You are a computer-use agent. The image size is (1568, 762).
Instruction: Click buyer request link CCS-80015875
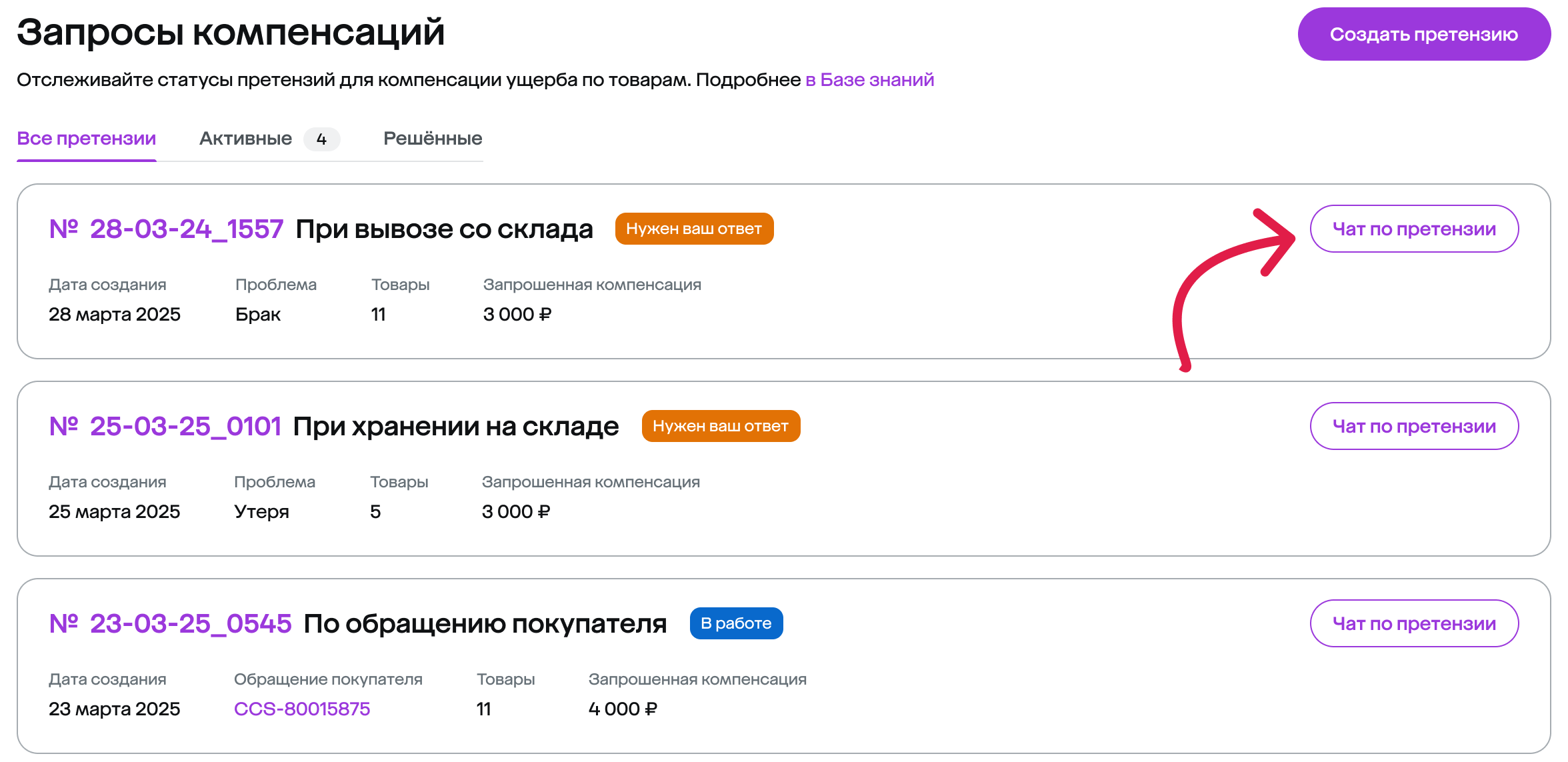pos(302,709)
